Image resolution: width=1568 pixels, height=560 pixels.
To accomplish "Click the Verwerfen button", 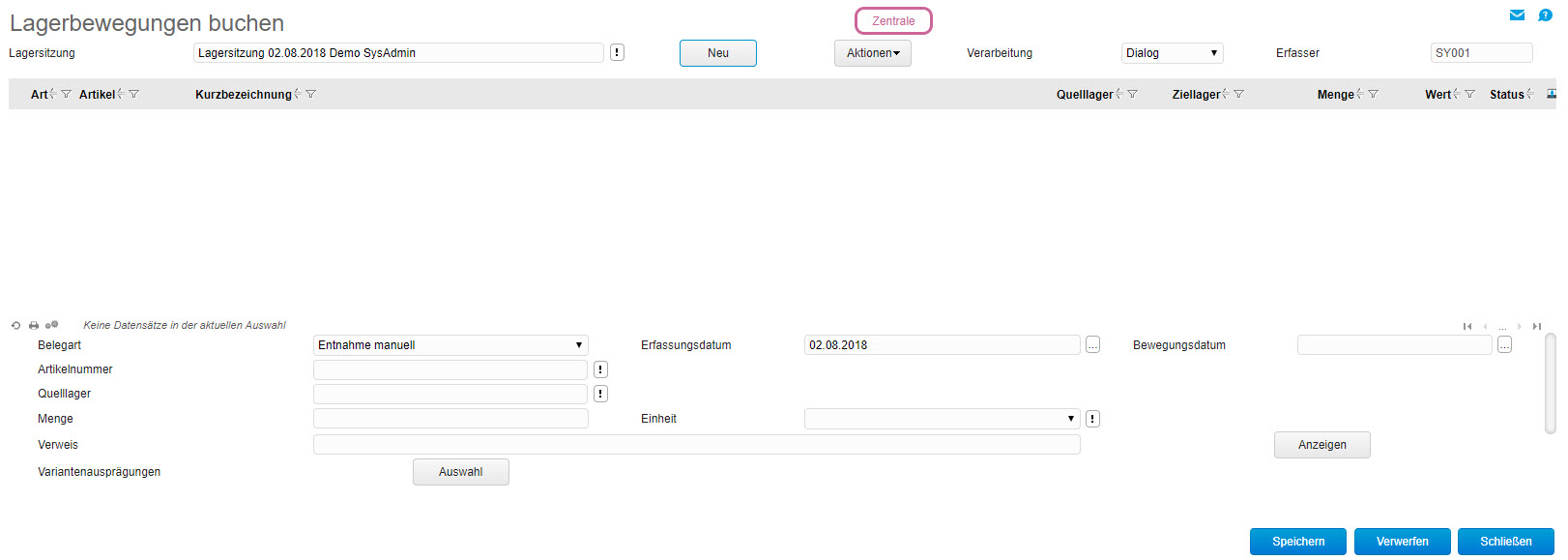I will coord(1403,542).
